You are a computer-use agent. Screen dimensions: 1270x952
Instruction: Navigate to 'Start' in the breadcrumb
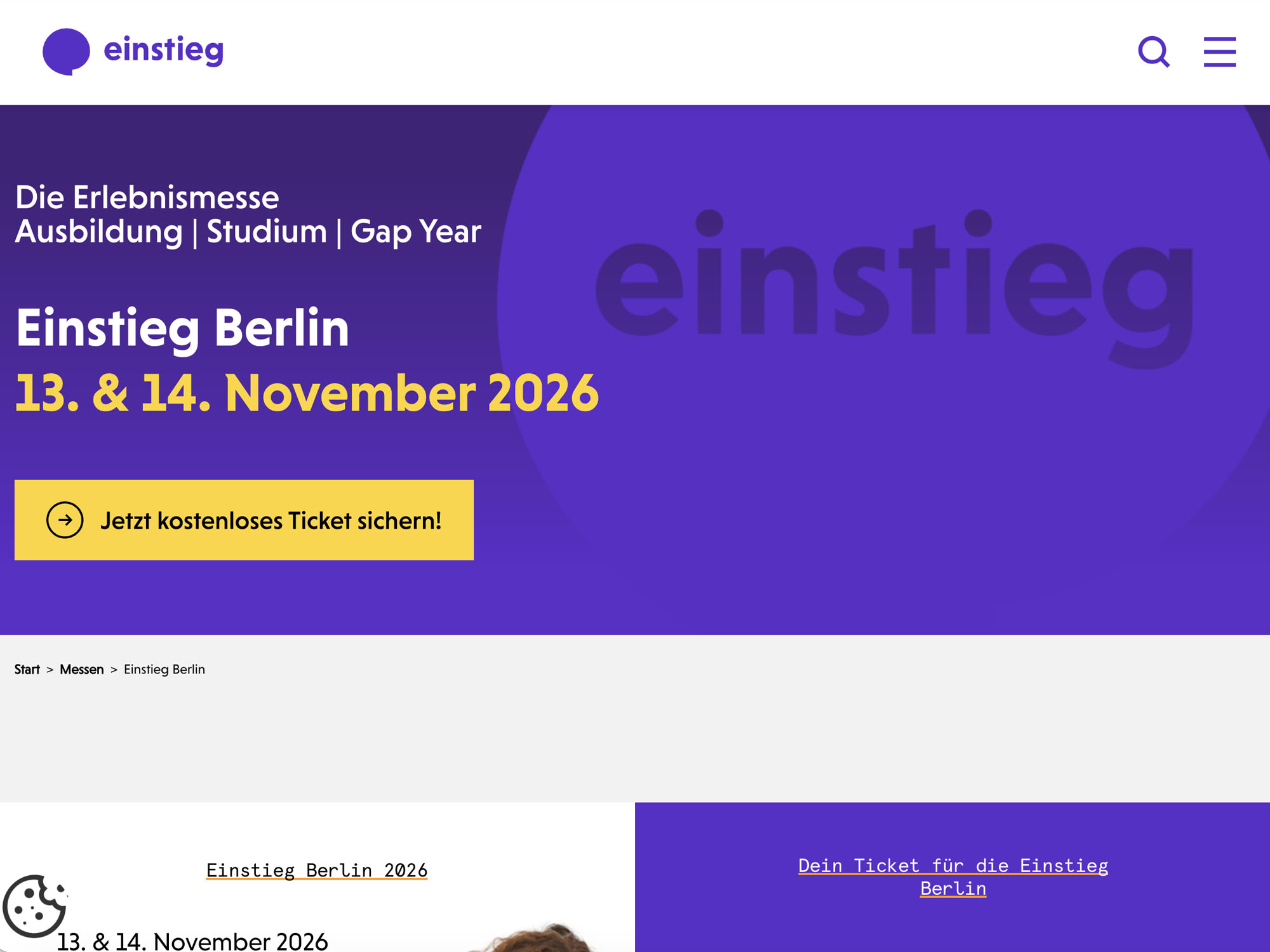28,669
